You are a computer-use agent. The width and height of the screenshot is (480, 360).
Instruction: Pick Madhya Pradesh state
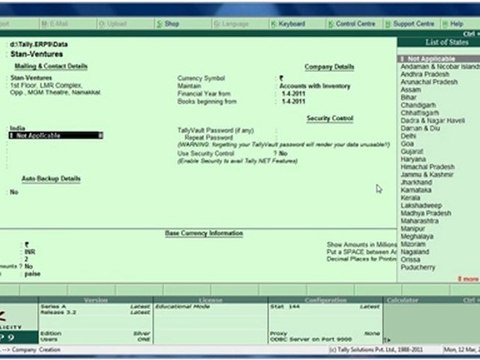point(426,213)
